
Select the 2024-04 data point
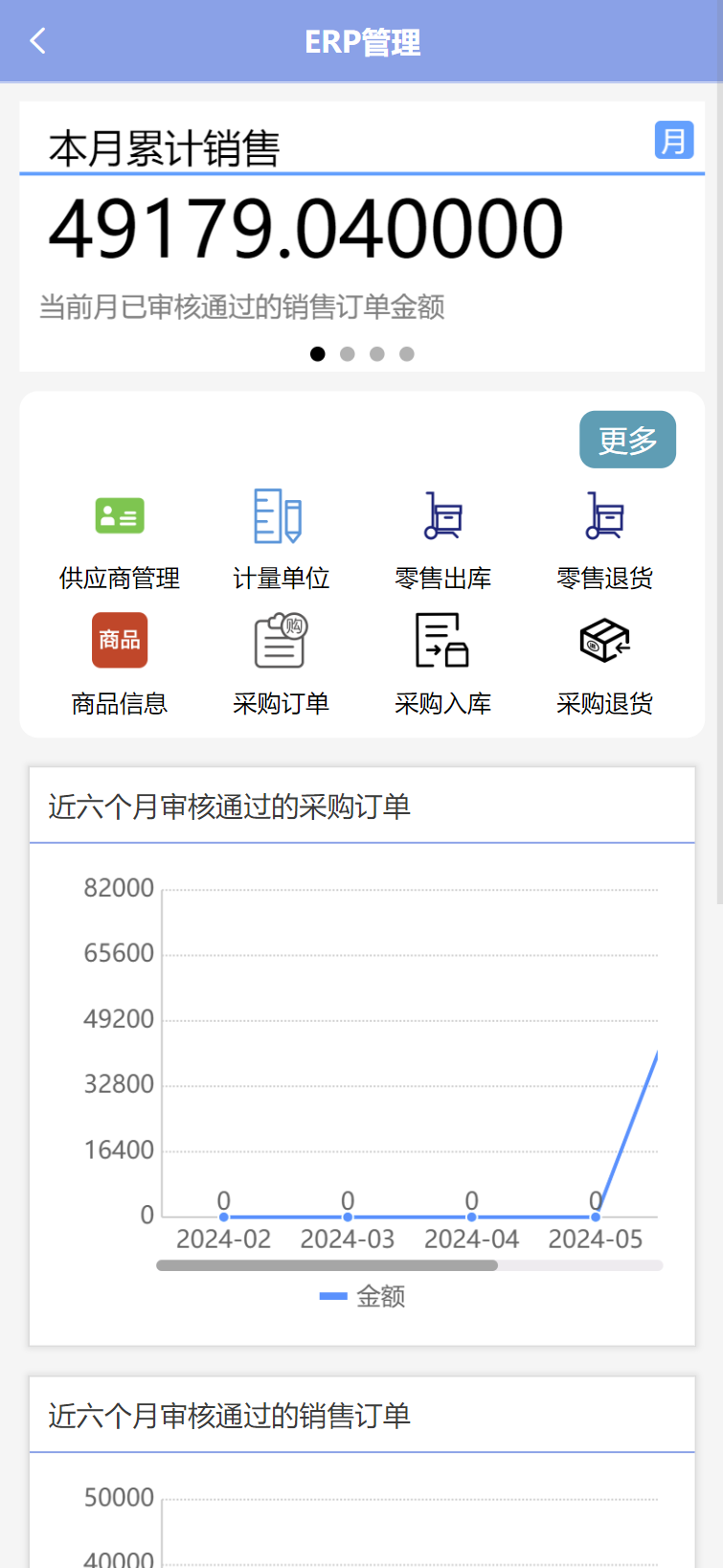click(471, 1216)
